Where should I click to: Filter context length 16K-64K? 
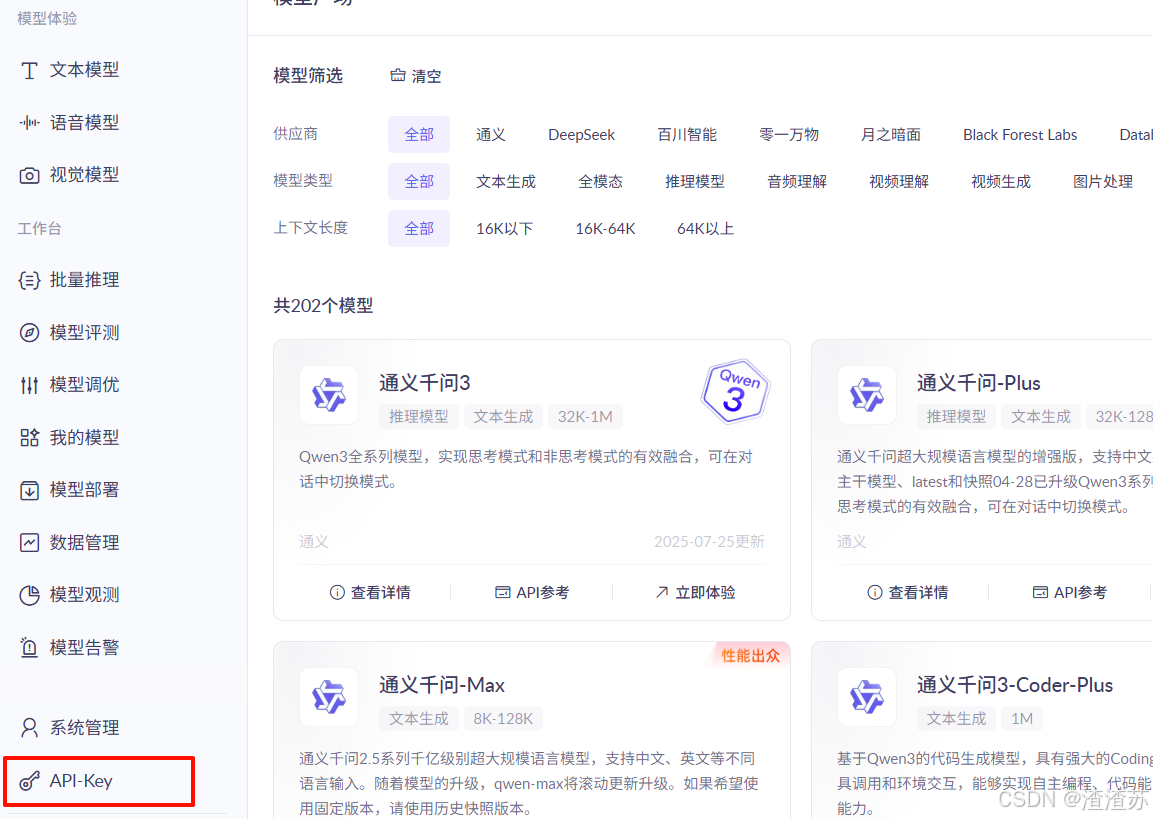coord(605,229)
